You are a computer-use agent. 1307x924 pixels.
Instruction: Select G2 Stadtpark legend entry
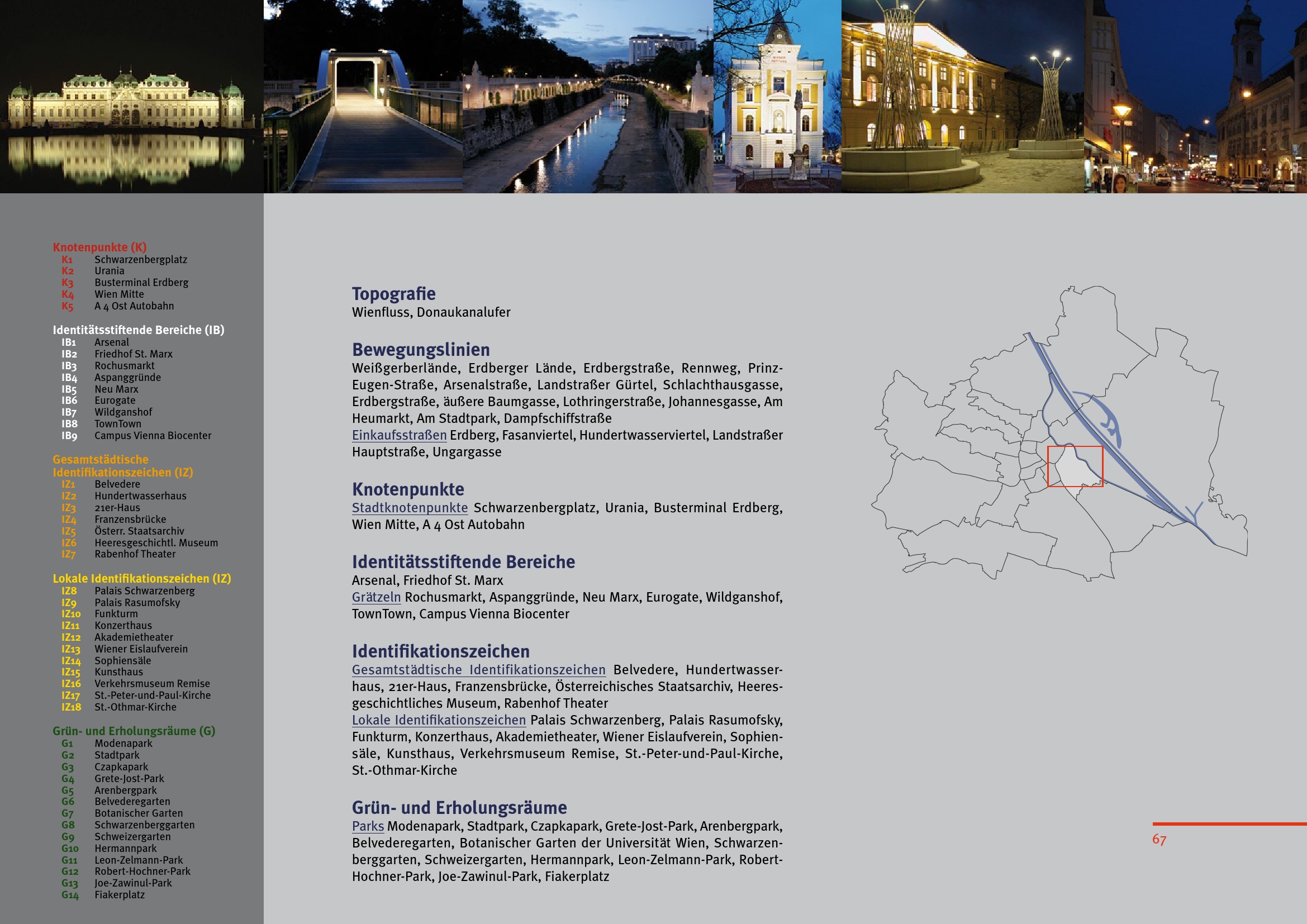[x=117, y=755]
